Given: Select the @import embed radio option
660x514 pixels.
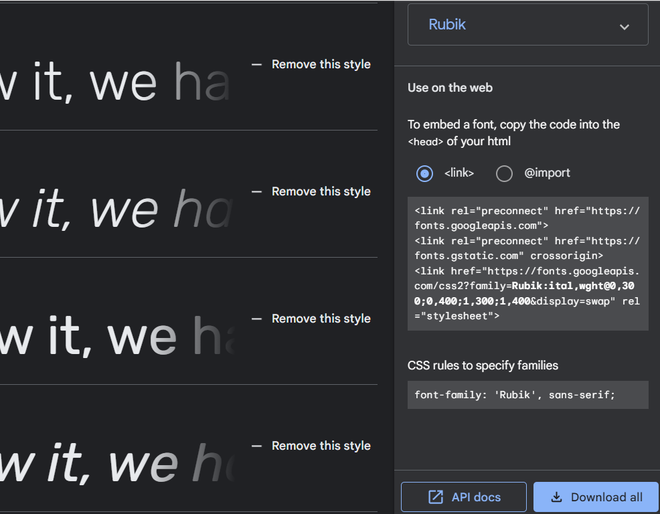Looking at the screenshot, I should click(x=505, y=173).
